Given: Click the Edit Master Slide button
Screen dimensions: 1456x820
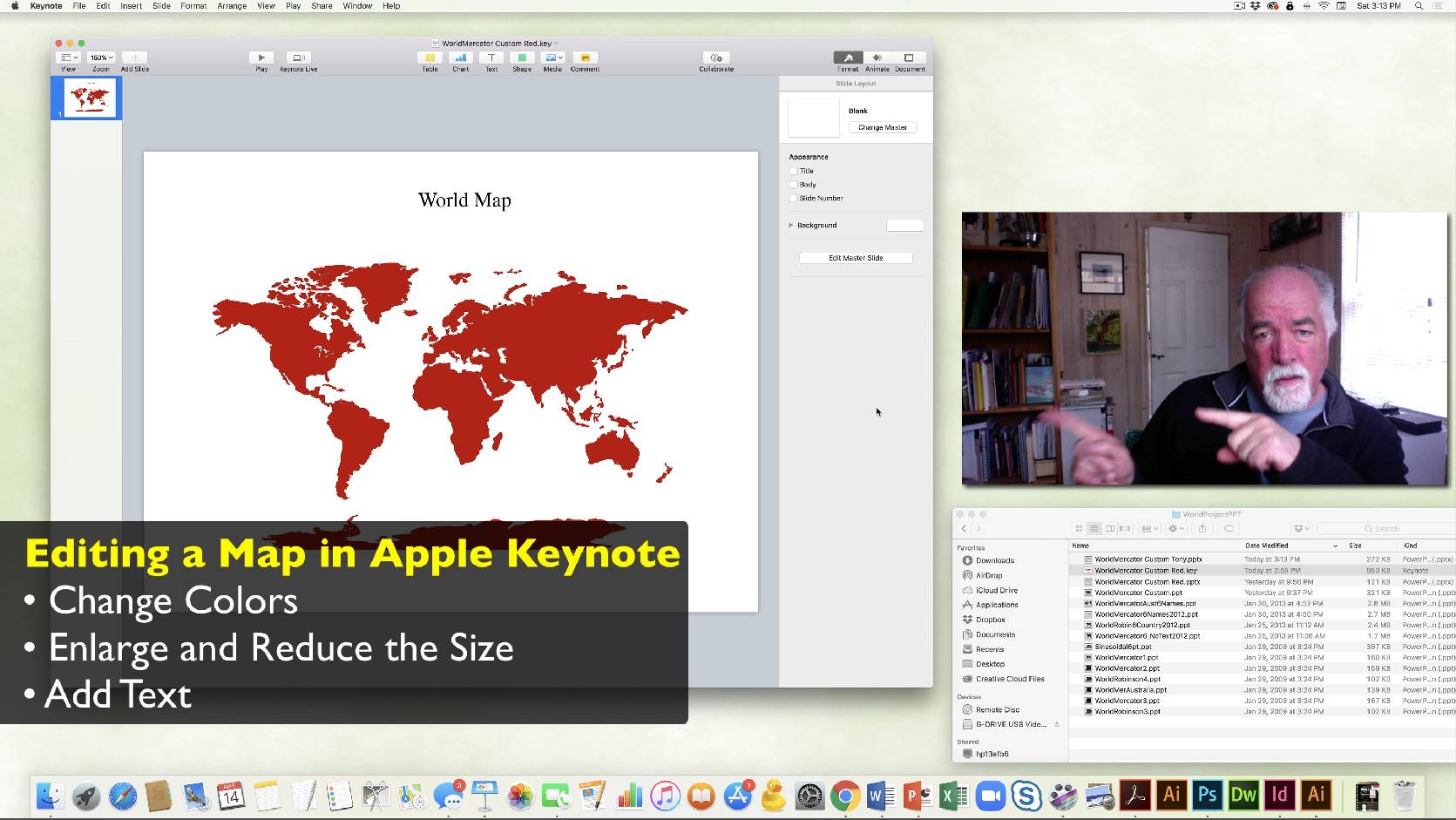Looking at the screenshot, I should (855, 257).
